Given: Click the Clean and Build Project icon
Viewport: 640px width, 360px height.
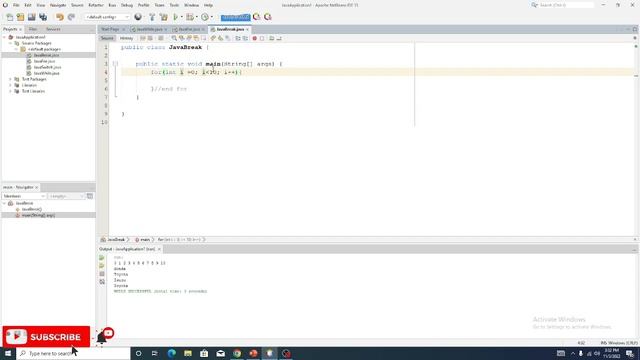Looking at the screenshot, I should (x=164, y=17).
